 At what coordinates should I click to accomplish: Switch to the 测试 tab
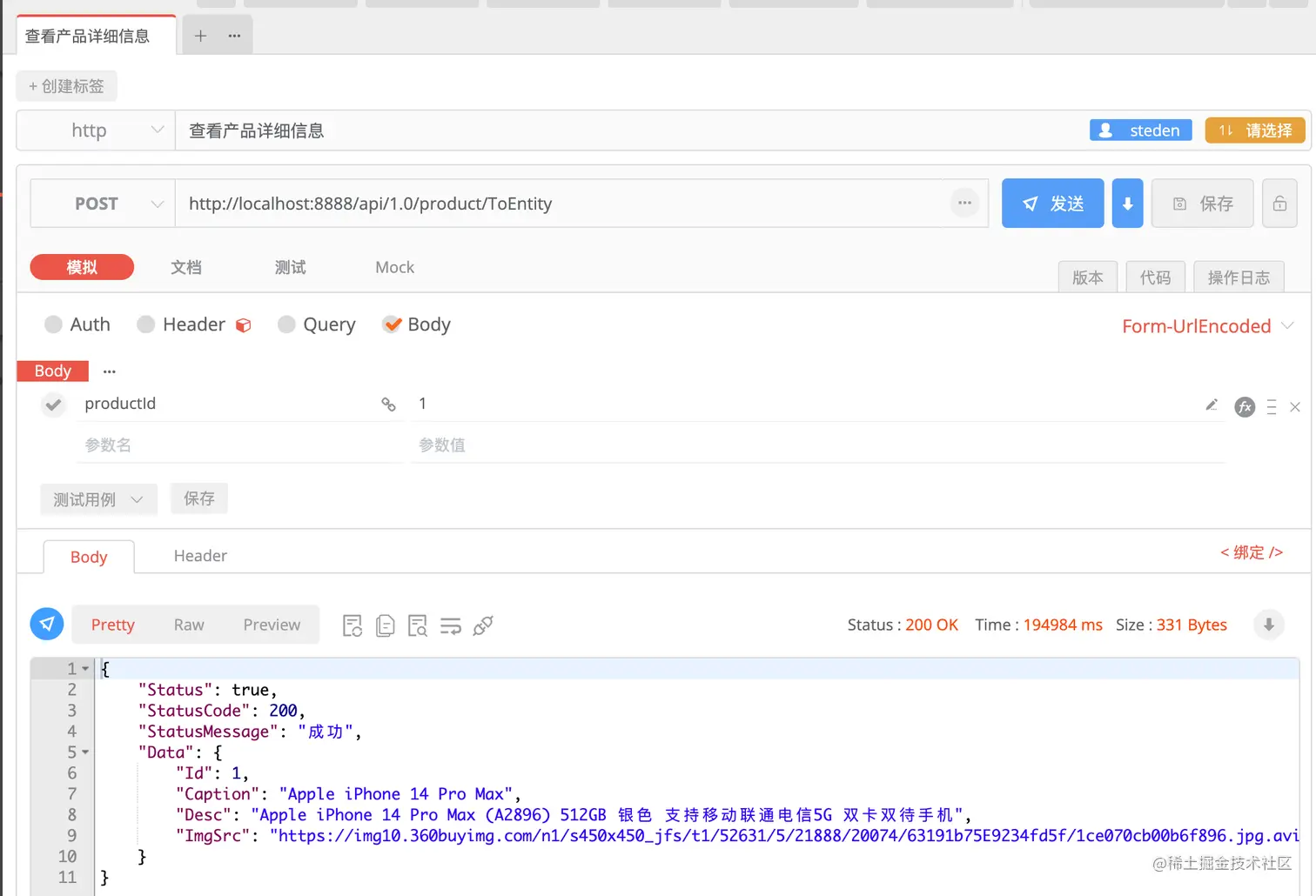291,267
